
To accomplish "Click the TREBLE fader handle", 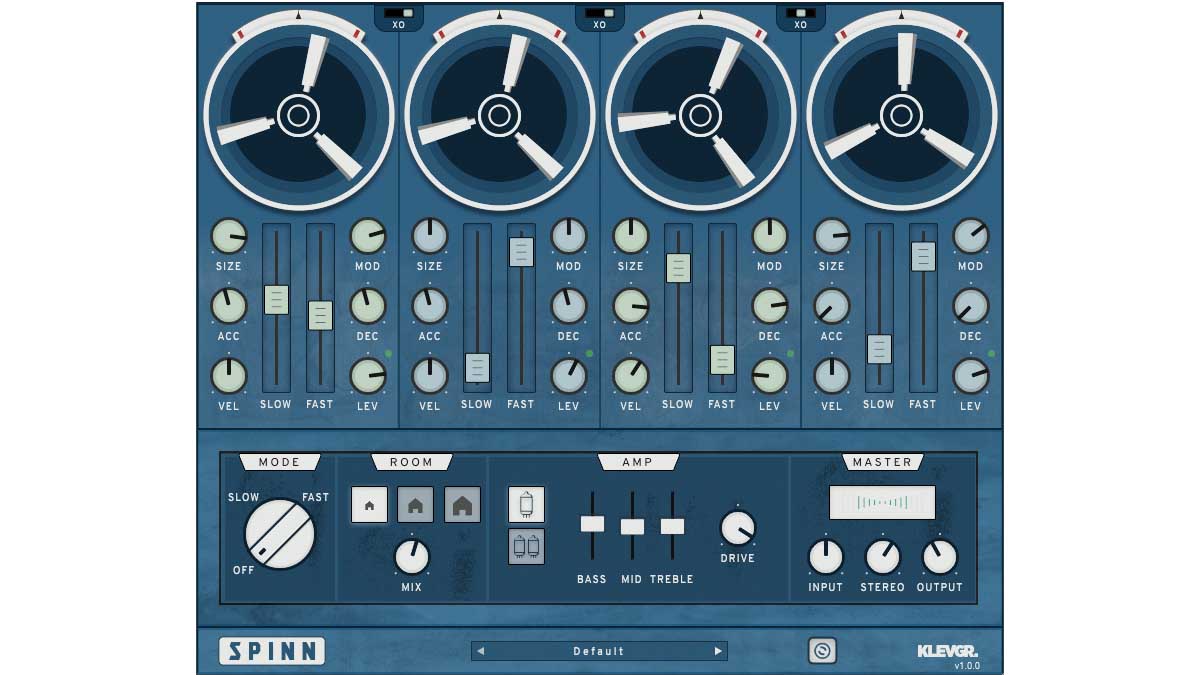I will tap(673, 526).
